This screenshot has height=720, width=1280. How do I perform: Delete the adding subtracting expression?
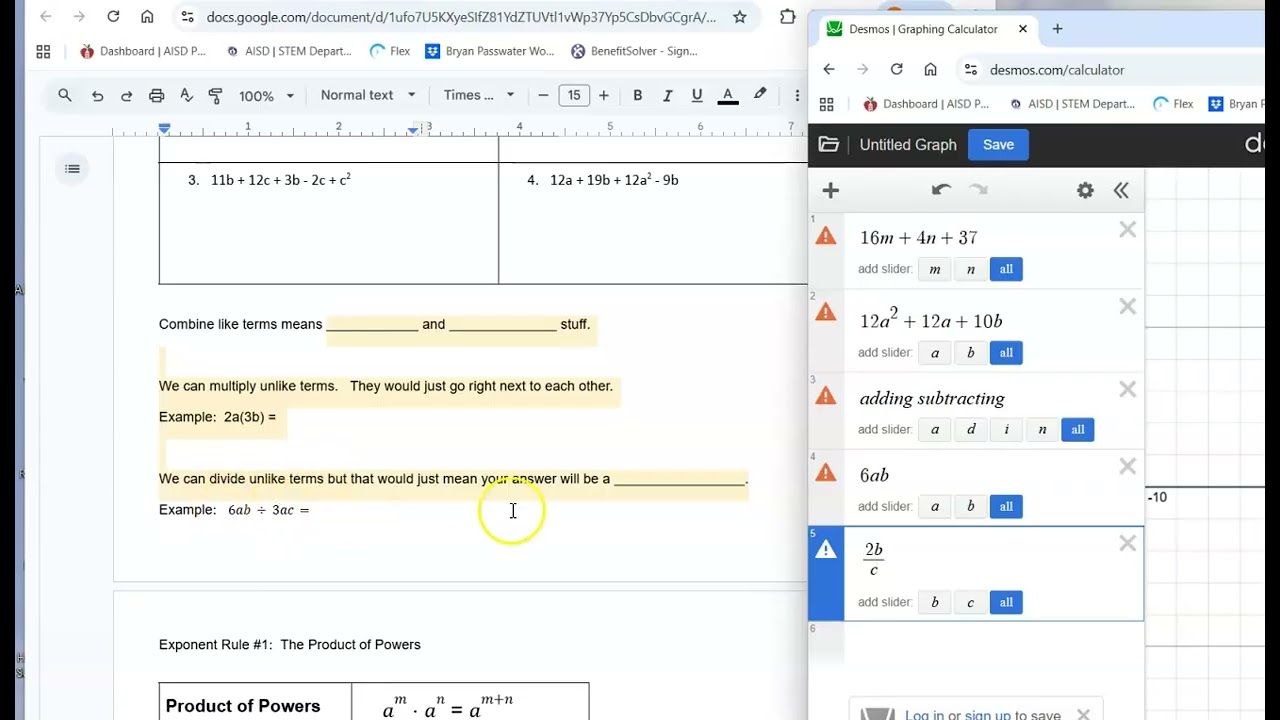(1128, 390)
